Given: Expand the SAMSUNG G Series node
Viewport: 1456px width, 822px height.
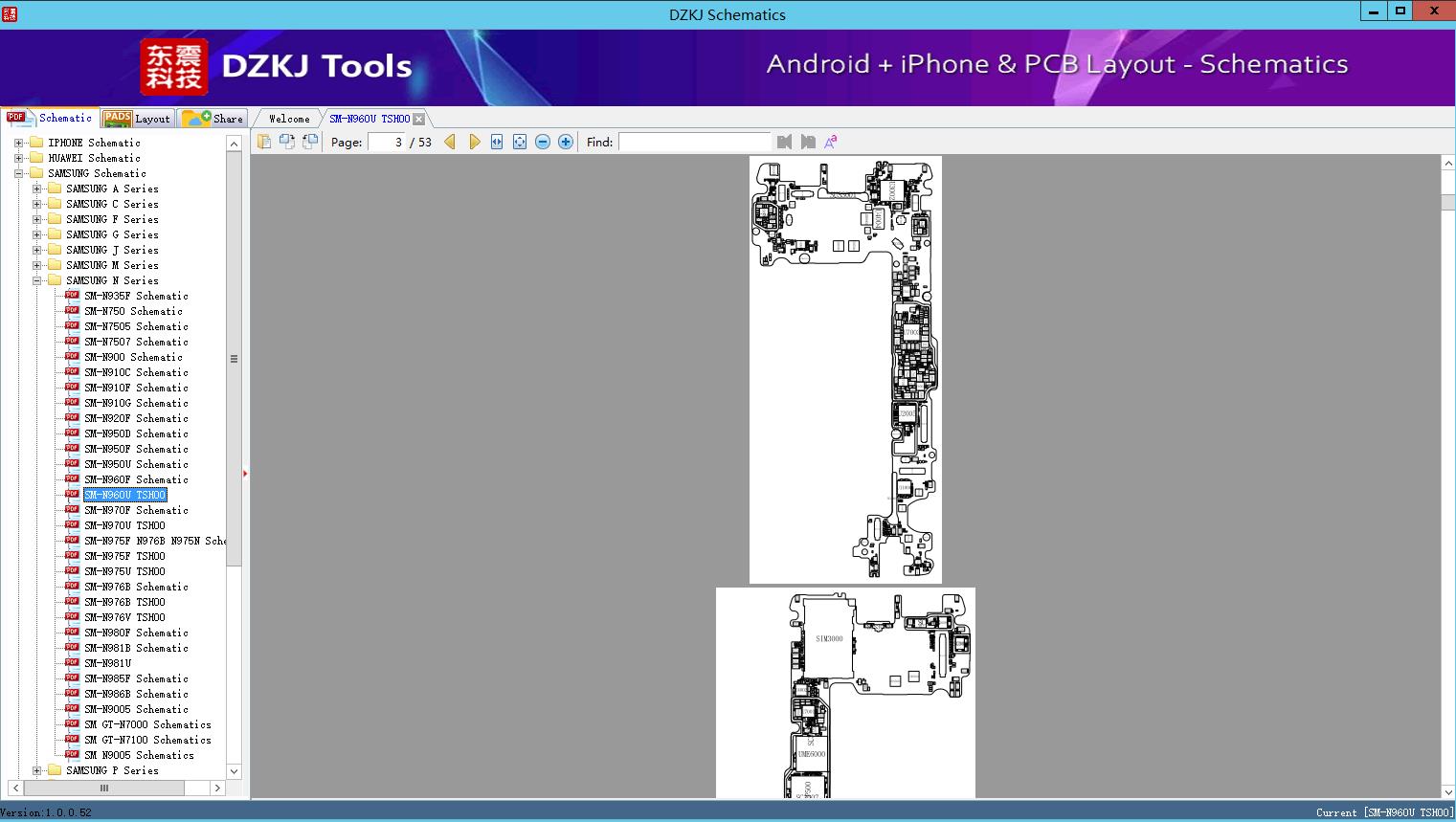Looking at the screenshot, I should [36, 234].
